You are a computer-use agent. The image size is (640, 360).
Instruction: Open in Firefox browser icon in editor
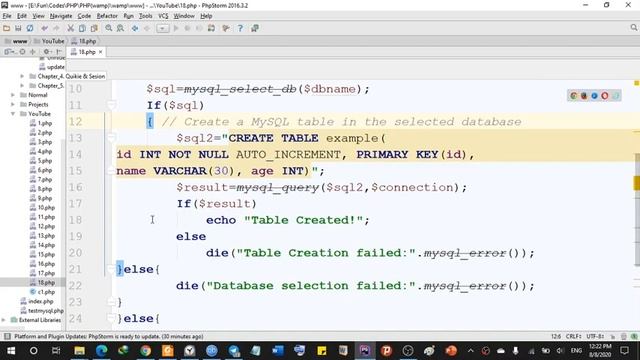[x=584, y=96]
